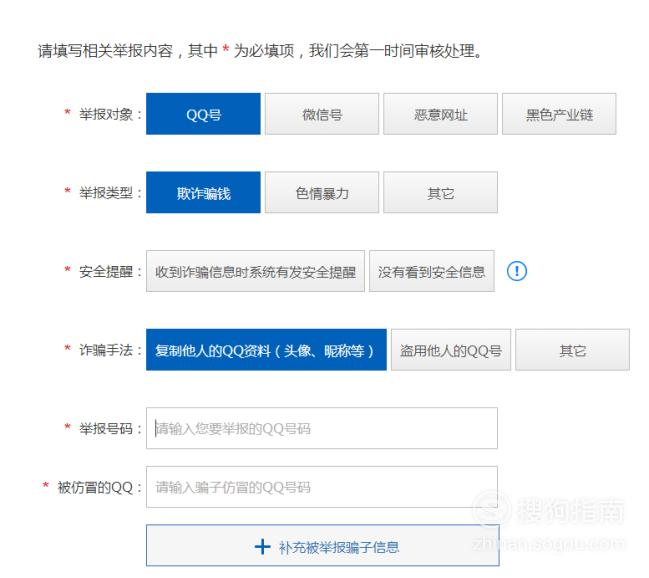The height and width of the screenshot is (578, 649).
Task: Select 没有看到安全信息 option
Action: [432, 271]
